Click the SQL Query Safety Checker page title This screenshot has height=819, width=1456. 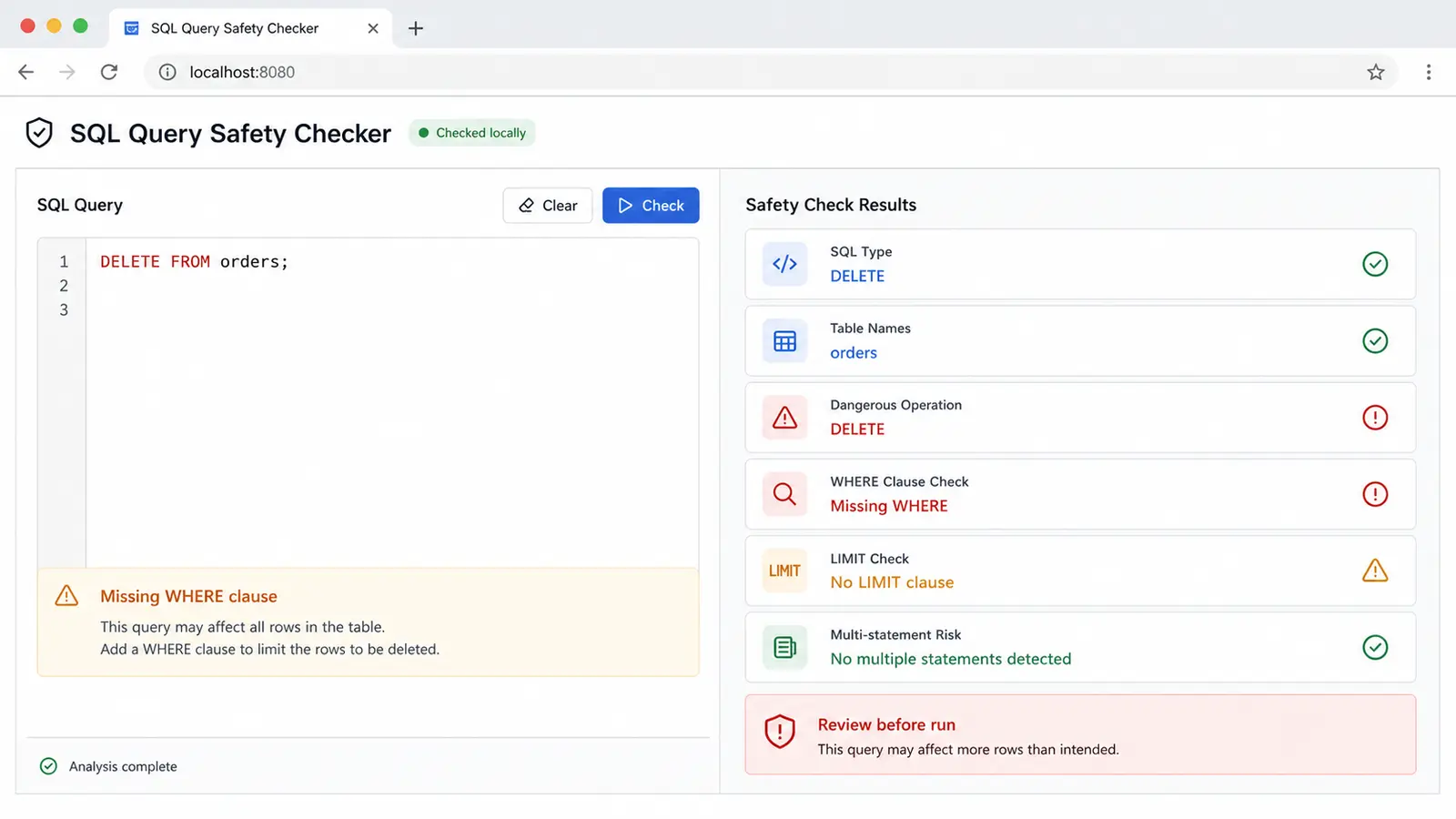click(231, 133)
